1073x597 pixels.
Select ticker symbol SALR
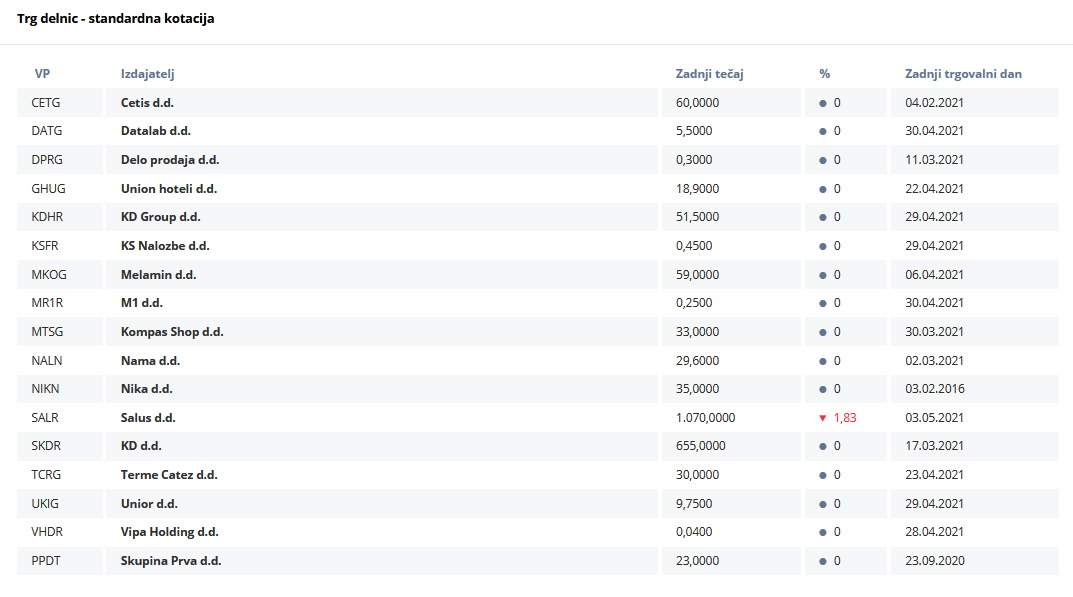tap(45, 418)
